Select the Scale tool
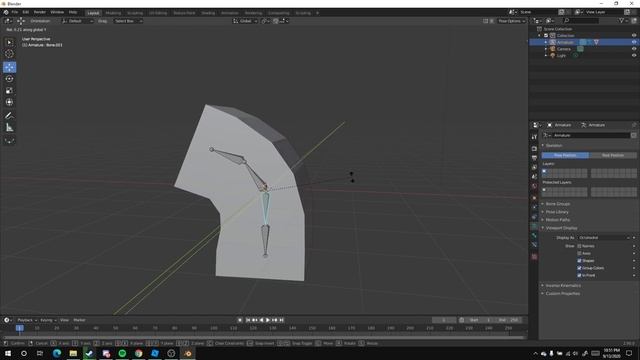The image size is (640, 360). [9, 91]
